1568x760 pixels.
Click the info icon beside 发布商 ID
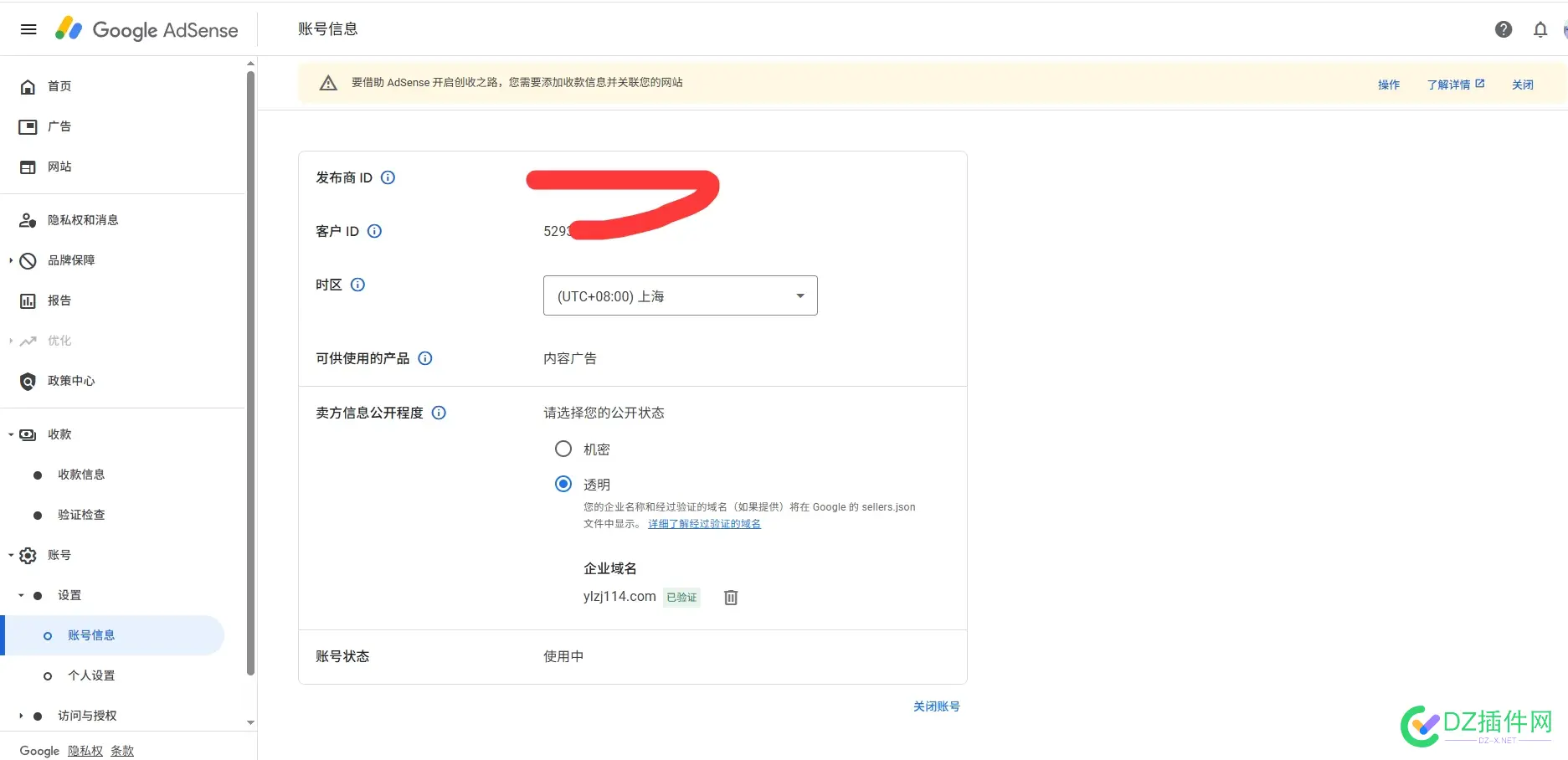[x=388, y=177]
